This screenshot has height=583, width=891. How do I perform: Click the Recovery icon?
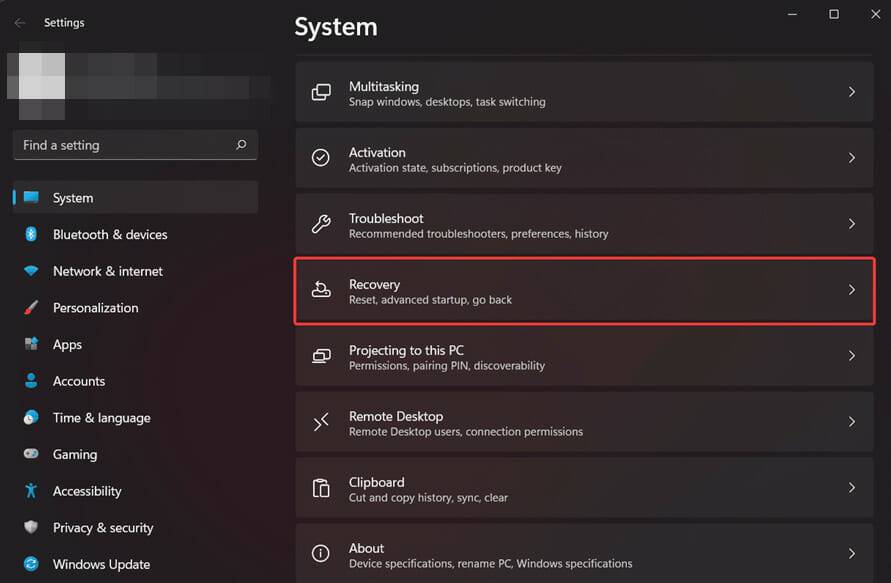320,290
